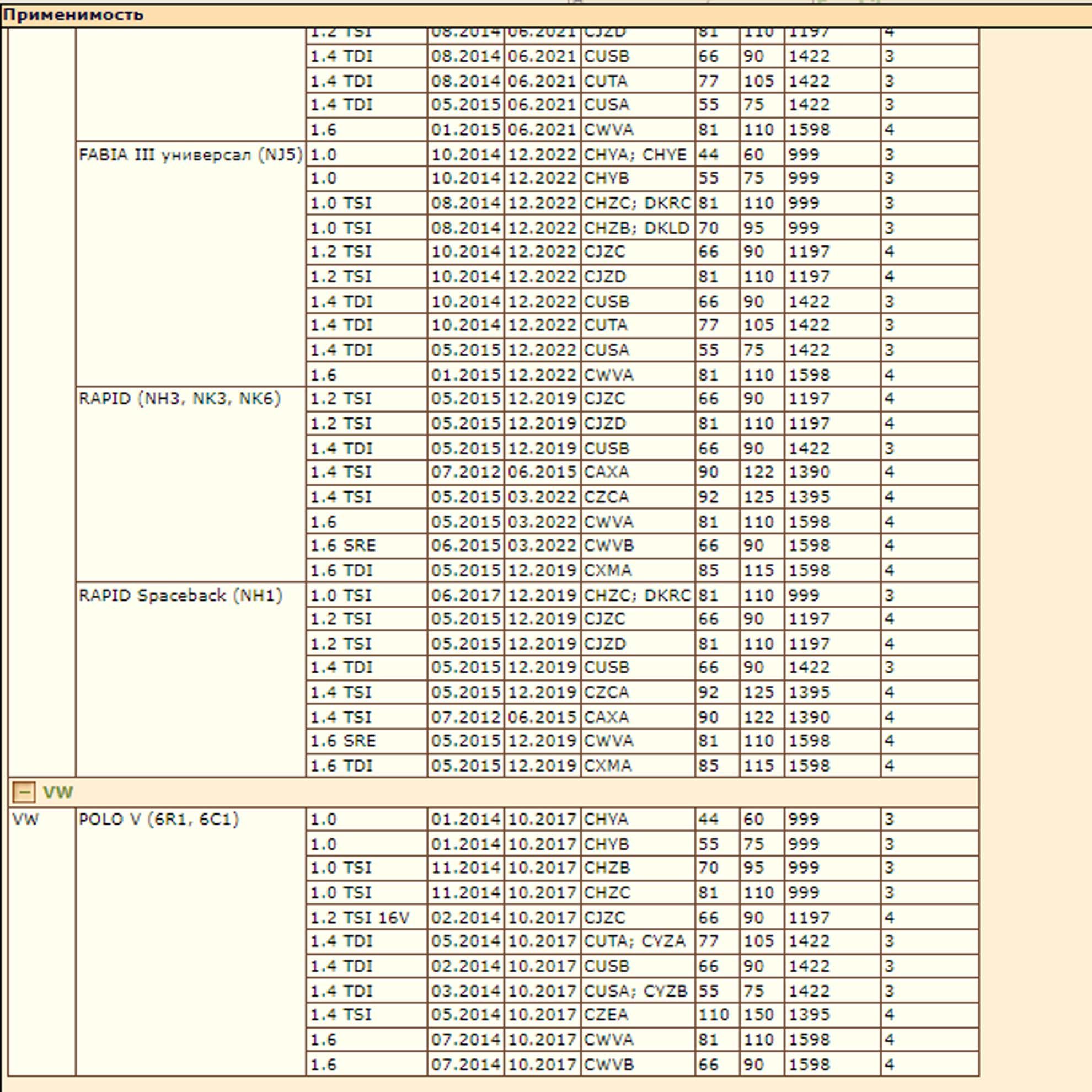Click the 110 kW cell in the POLO row
Image resolution: width=1092 pixels, height=1092 pixels.
713,1015
